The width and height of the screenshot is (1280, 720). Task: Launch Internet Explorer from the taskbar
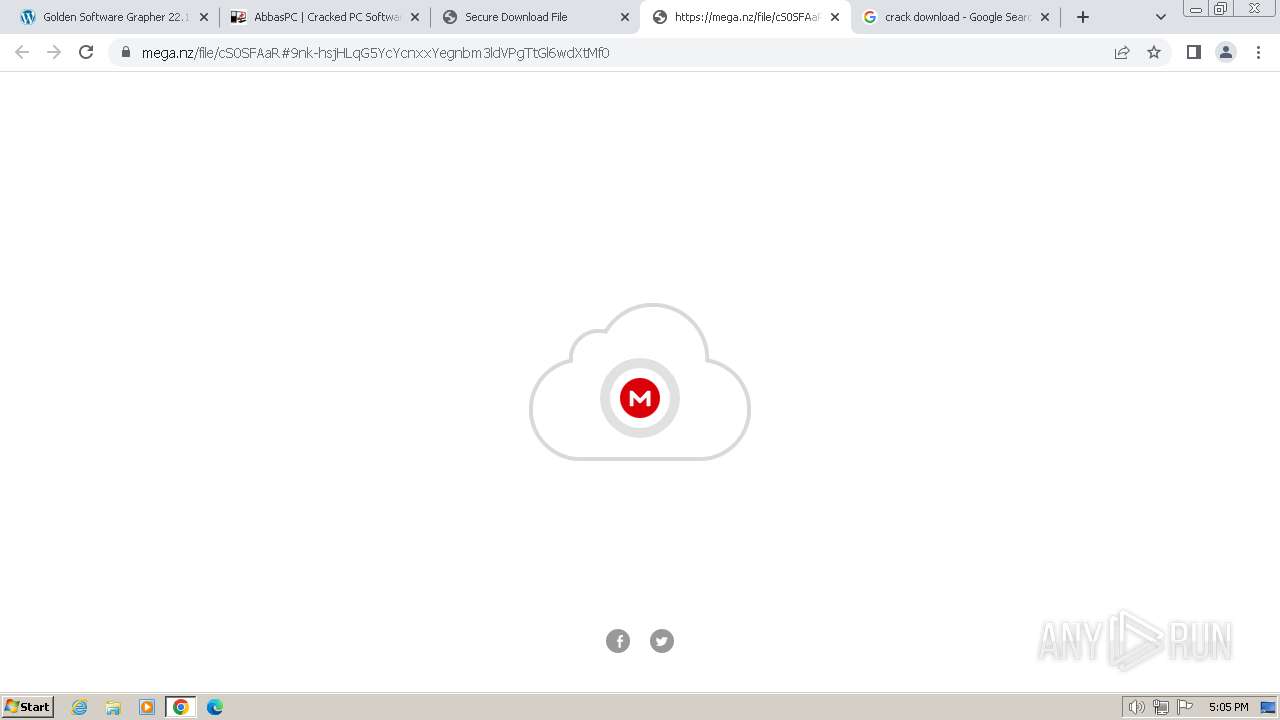[x=80, y=707]
